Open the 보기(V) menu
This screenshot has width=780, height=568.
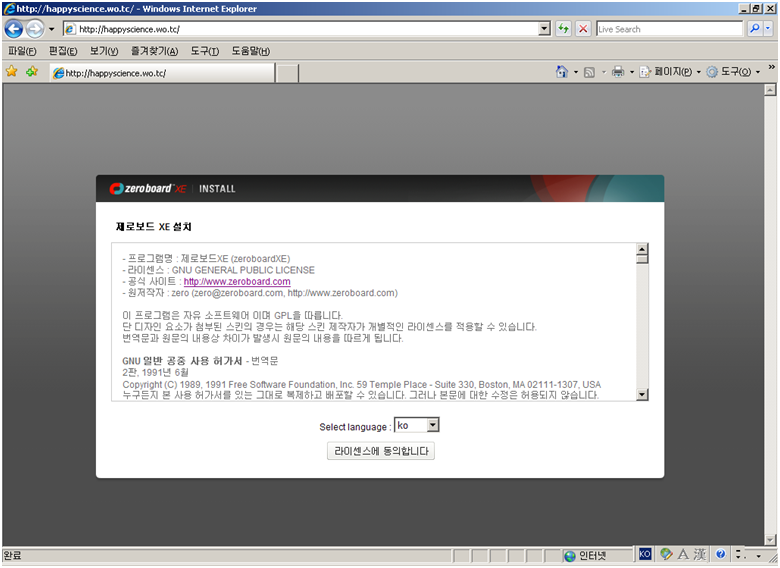pos(104,51)
